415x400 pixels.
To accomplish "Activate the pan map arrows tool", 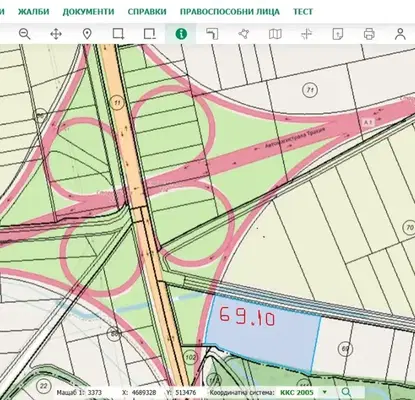I will (x=56, y=34).
